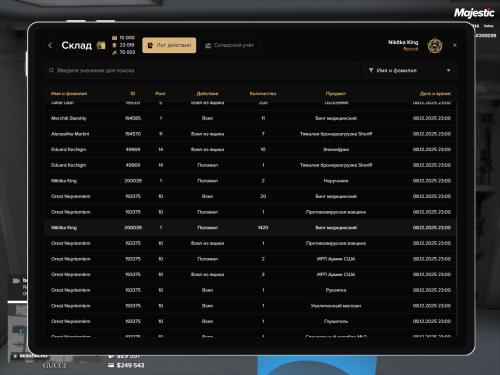Close the Склад tablet window with X

click(455, 45)
